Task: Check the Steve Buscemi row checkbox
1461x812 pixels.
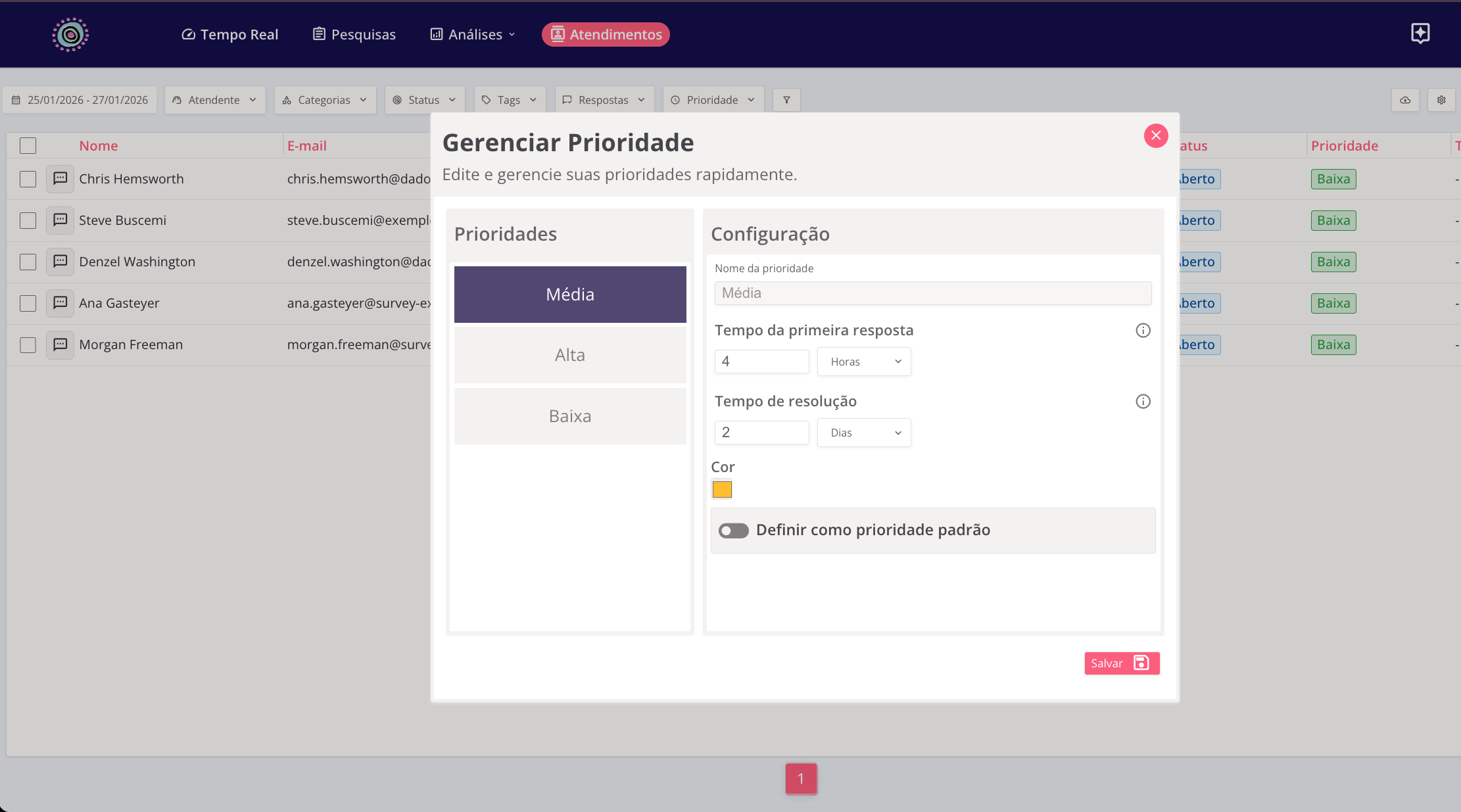Action: [28, 220]
